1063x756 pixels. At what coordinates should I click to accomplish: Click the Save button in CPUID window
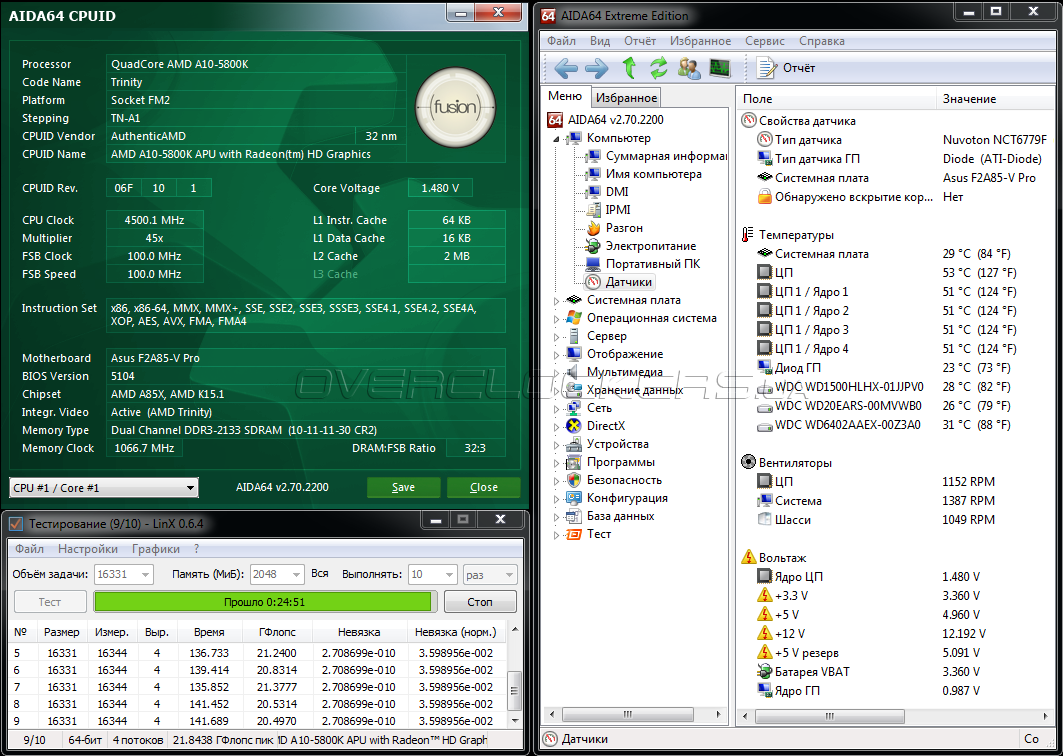[403, 488]
